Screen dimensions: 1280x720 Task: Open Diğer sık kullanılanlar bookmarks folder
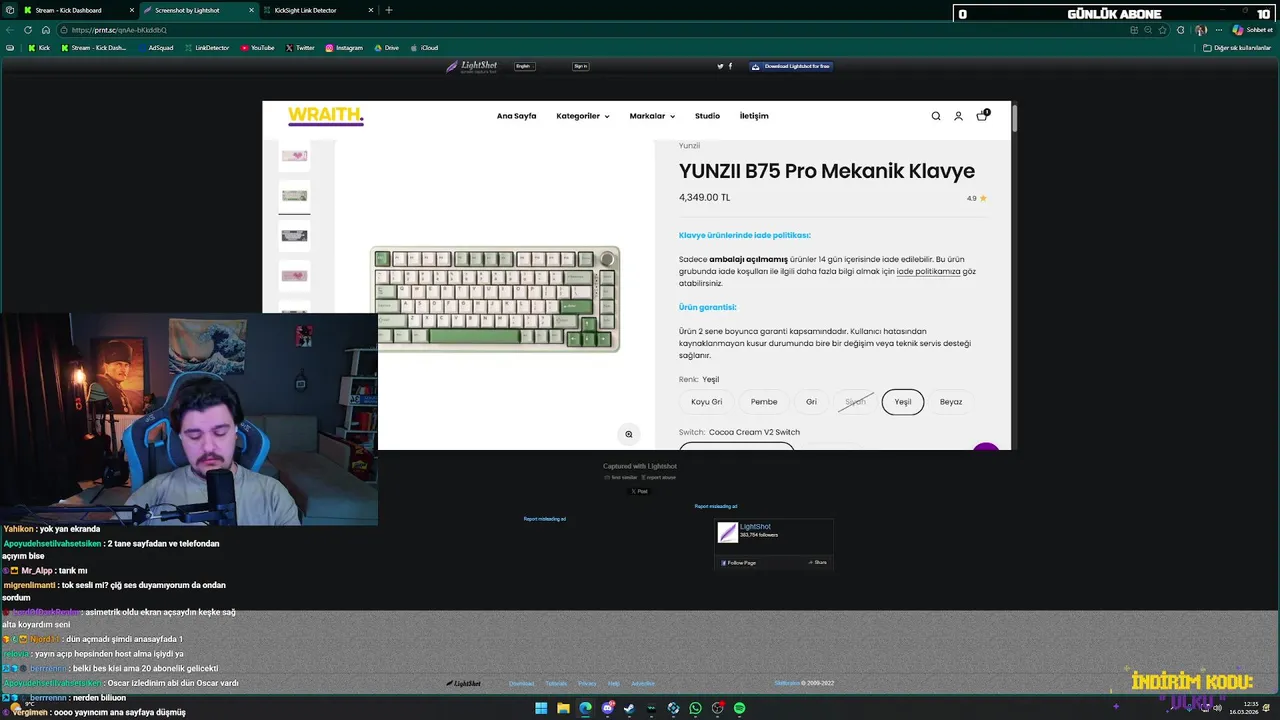(x=1237, y=48)
